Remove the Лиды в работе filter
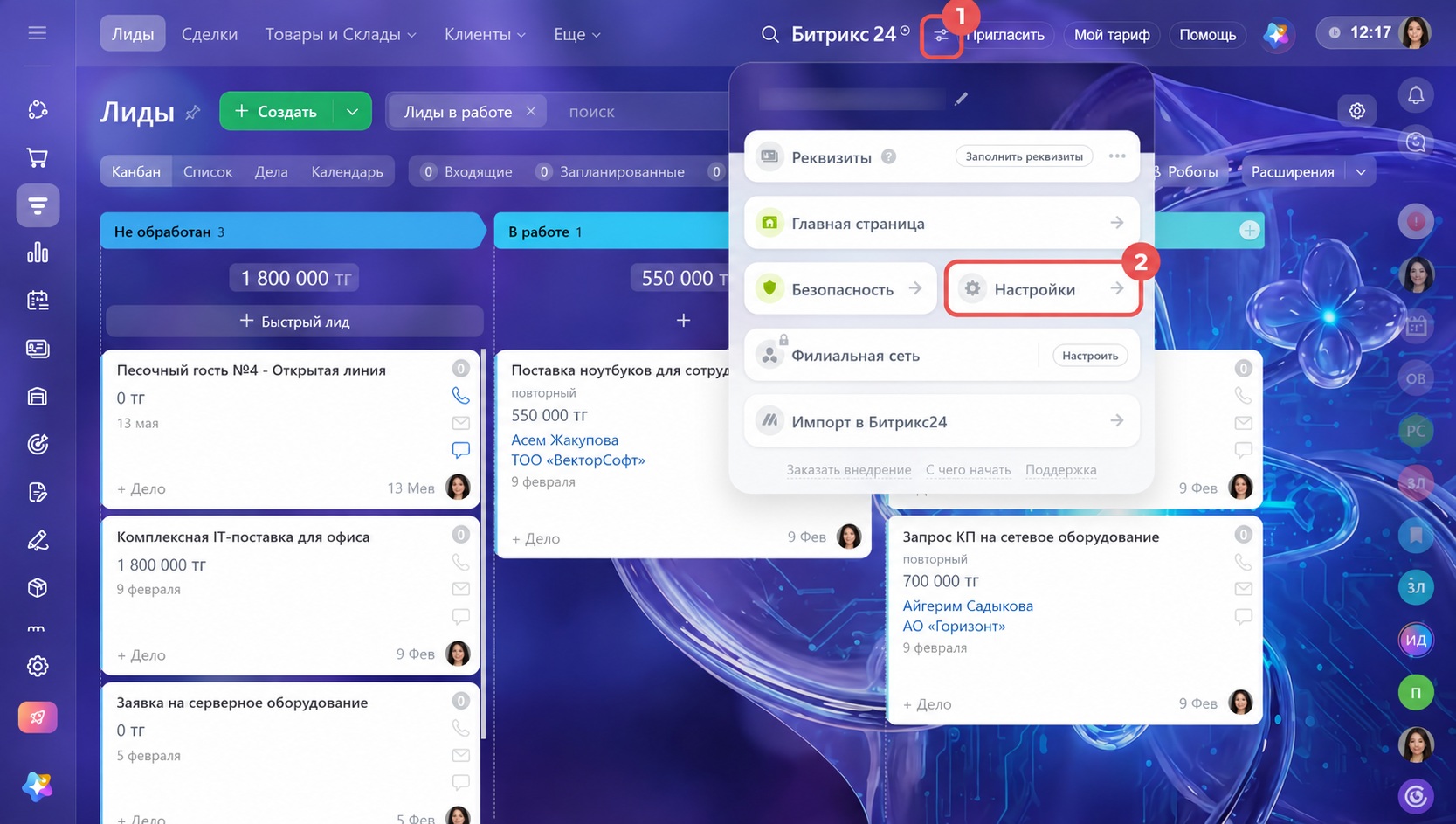The image size is (1456, 824). click(531, 111)
